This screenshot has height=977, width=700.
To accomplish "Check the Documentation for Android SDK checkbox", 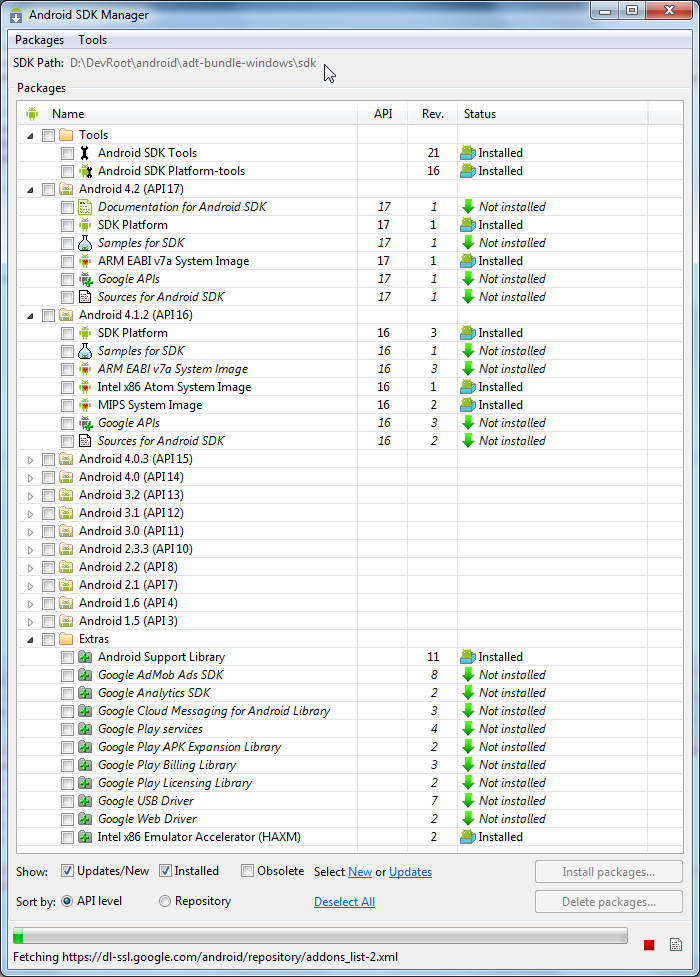I will [67, 207].
